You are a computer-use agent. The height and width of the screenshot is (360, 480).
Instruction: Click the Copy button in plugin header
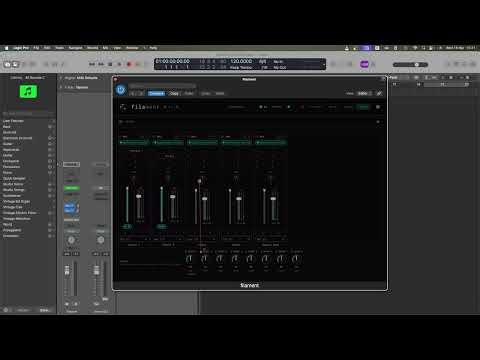click(174, 94)
